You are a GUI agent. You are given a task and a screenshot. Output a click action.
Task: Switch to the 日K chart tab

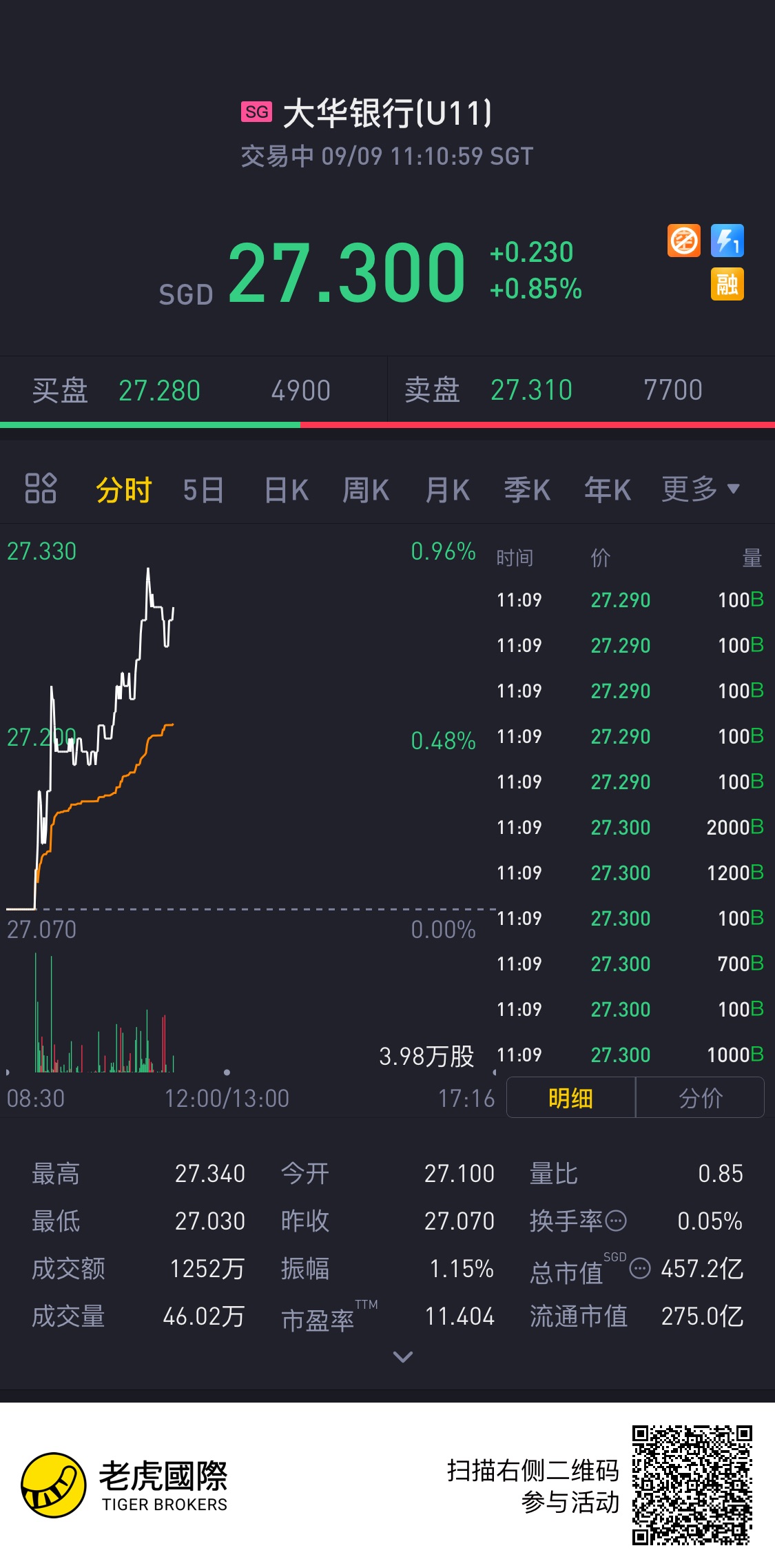287,490
